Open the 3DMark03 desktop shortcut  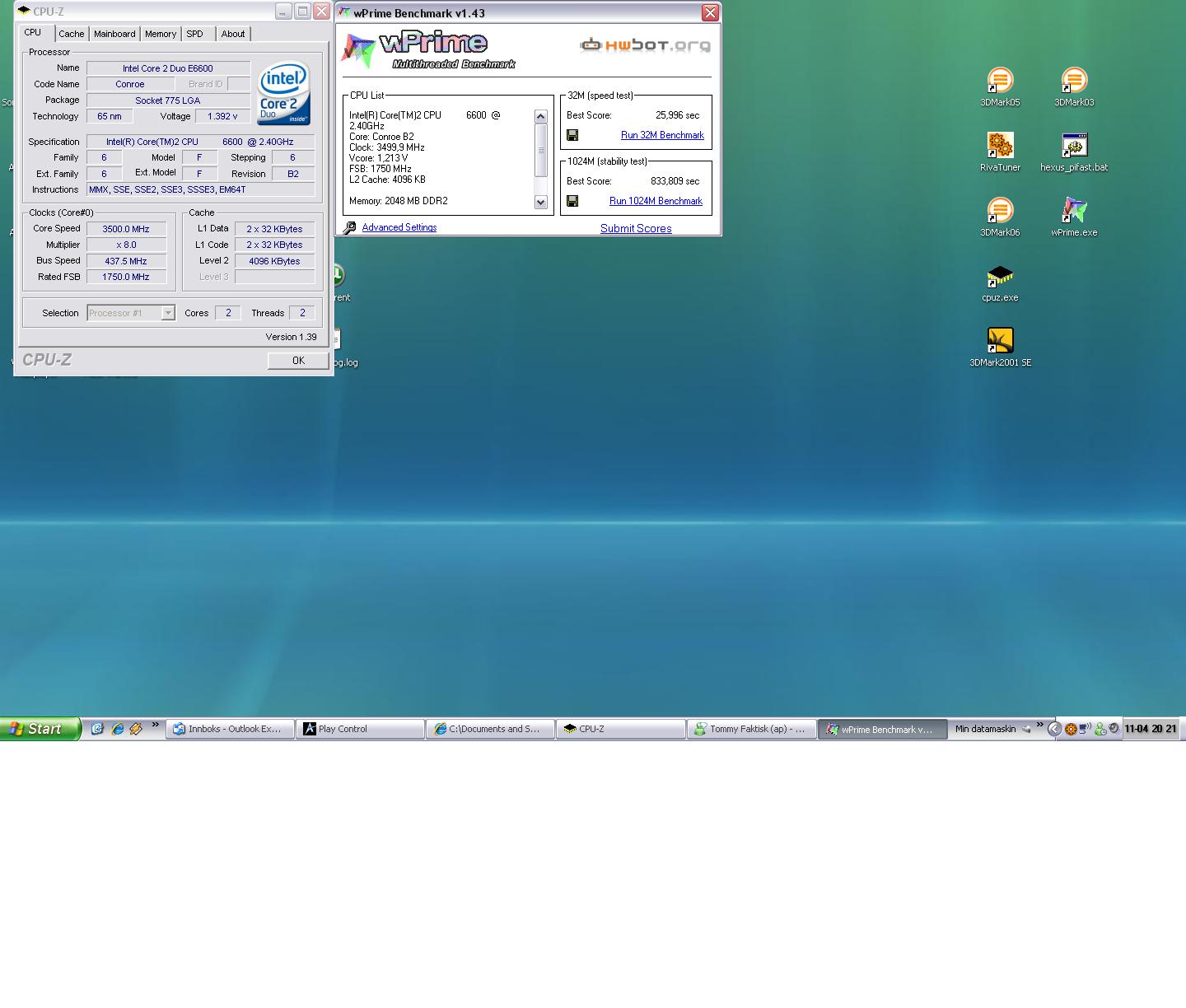coord(1074,86)
